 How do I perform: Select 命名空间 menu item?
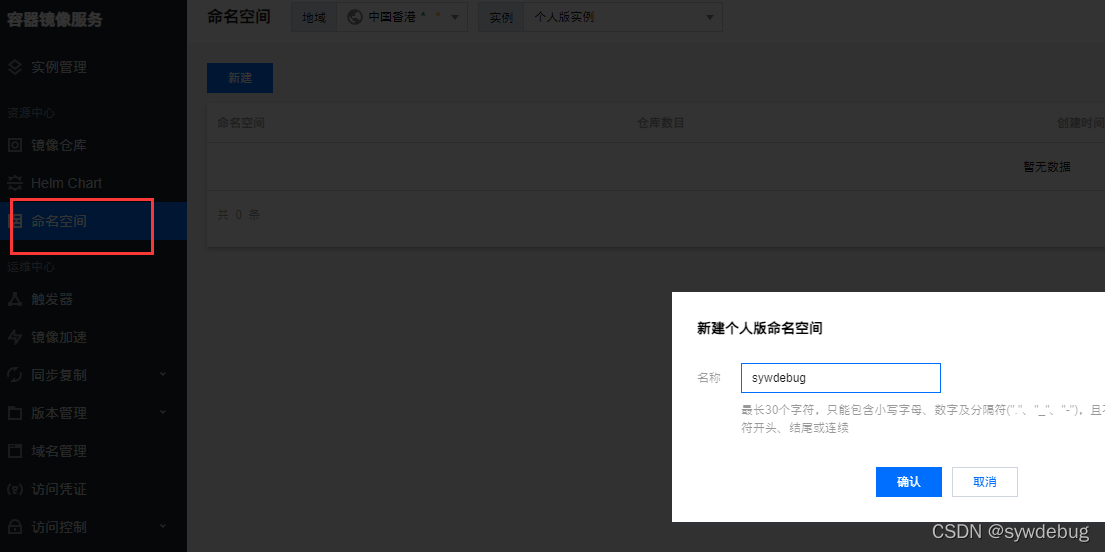point(93,221)
